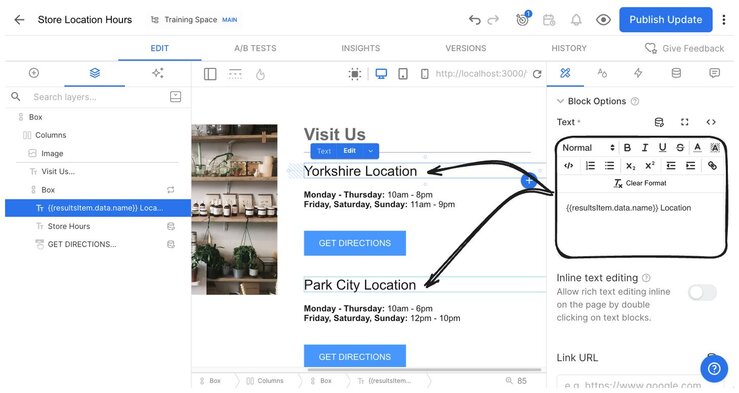Insert a bulleted list
The height and width of the screenshot is (393, 739).
point(609,165)
